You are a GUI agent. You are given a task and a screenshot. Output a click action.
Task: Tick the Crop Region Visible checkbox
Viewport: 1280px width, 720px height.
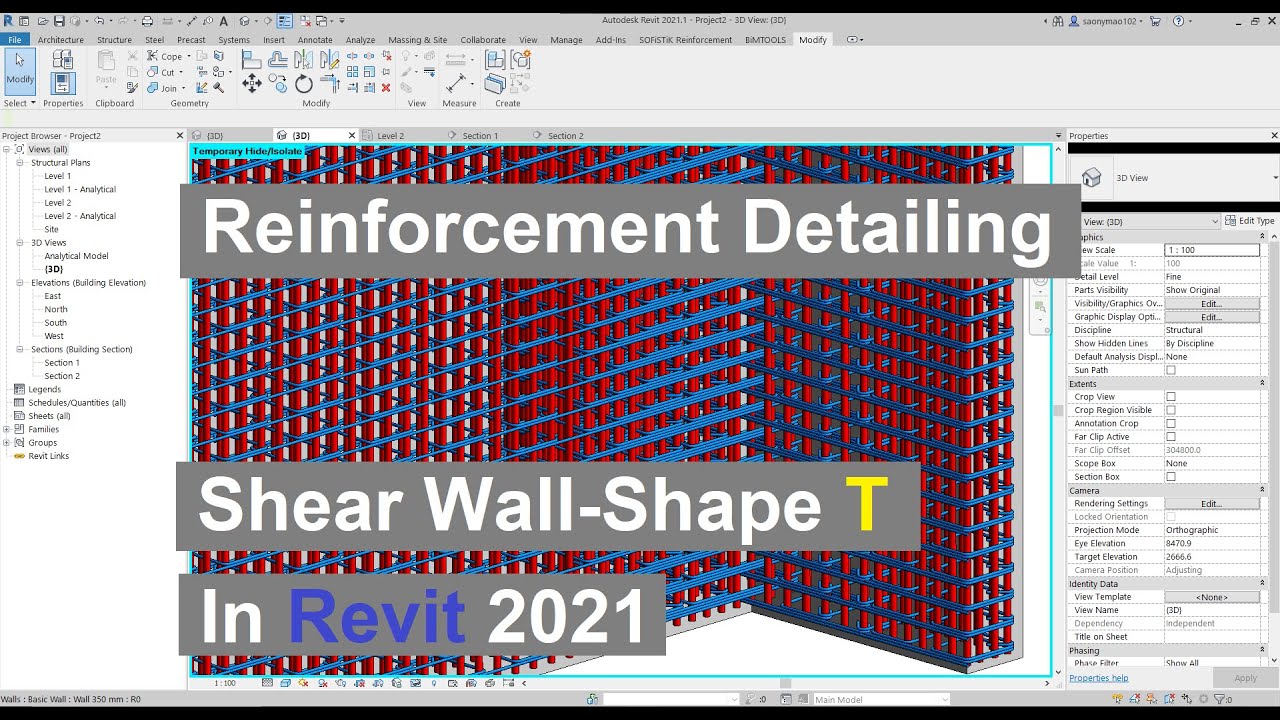coord(1171,410)
